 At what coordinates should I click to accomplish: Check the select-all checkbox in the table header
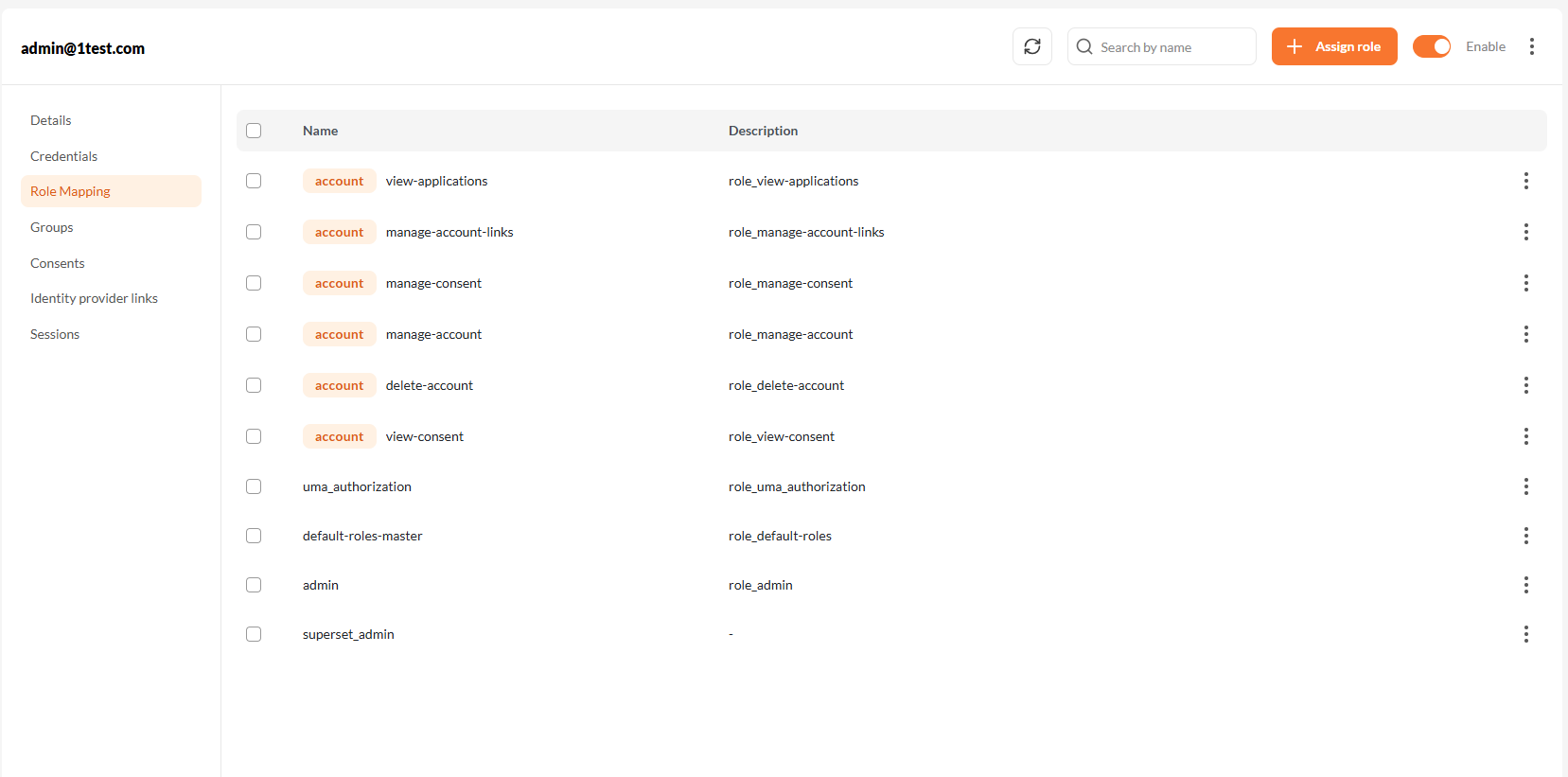tap(254, 131)
